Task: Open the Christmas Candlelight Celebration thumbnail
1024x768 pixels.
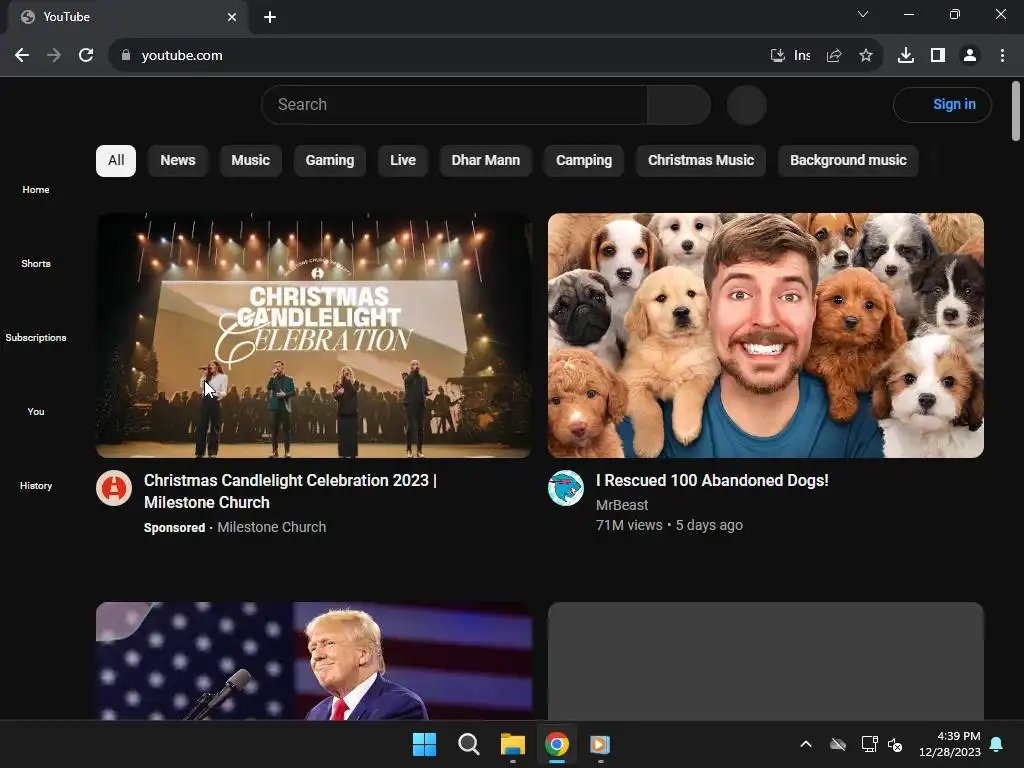Action: (314, 335)
